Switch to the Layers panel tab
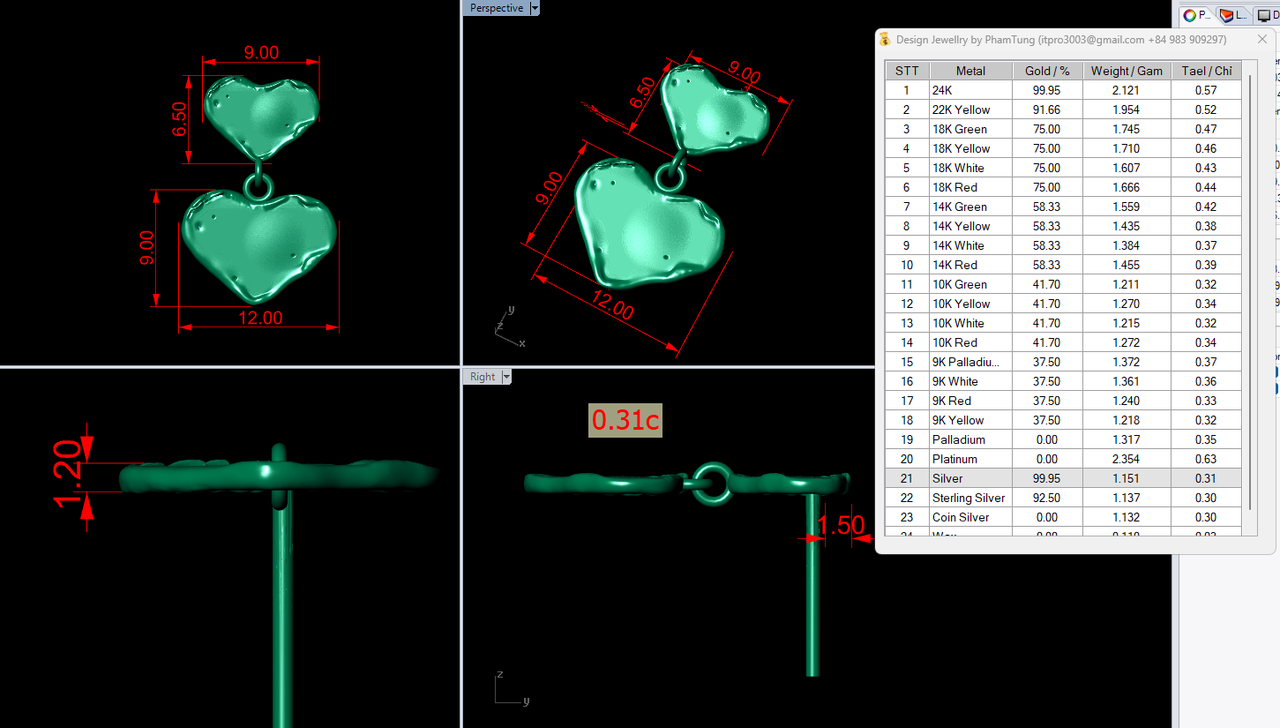 tap(1233, 15)
